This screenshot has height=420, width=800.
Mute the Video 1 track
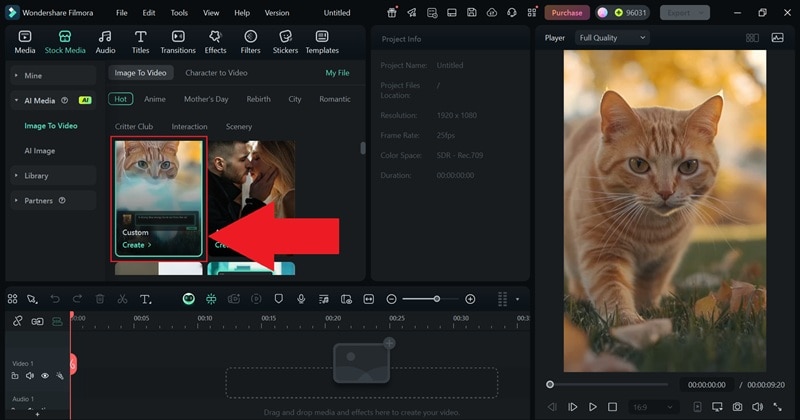[x=30, y=376]
